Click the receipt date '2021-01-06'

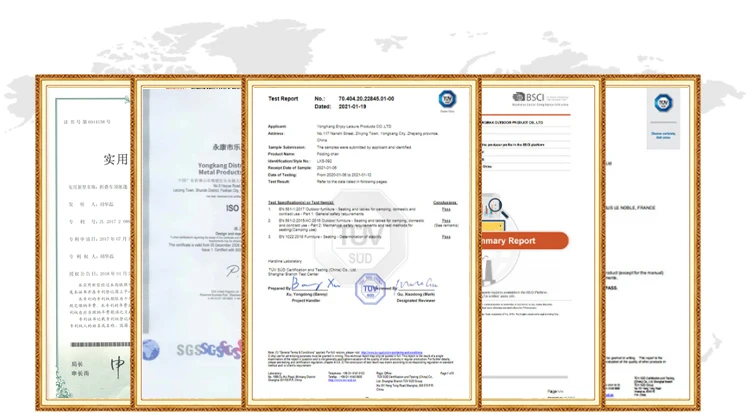click(327, 168)
